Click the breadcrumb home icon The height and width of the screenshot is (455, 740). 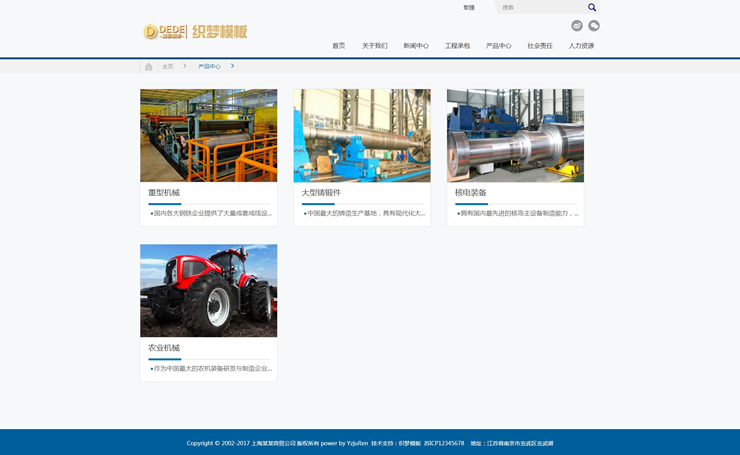(x=149, y=66)
